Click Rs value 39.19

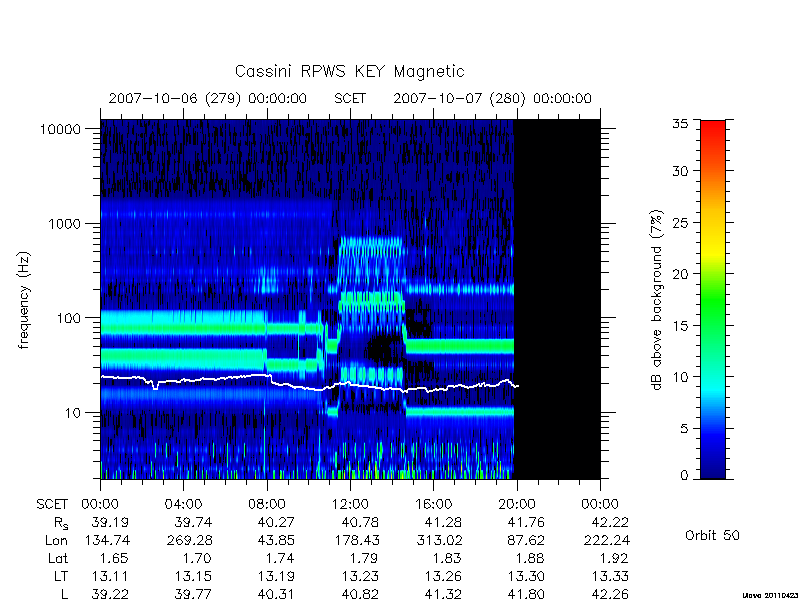110,522
